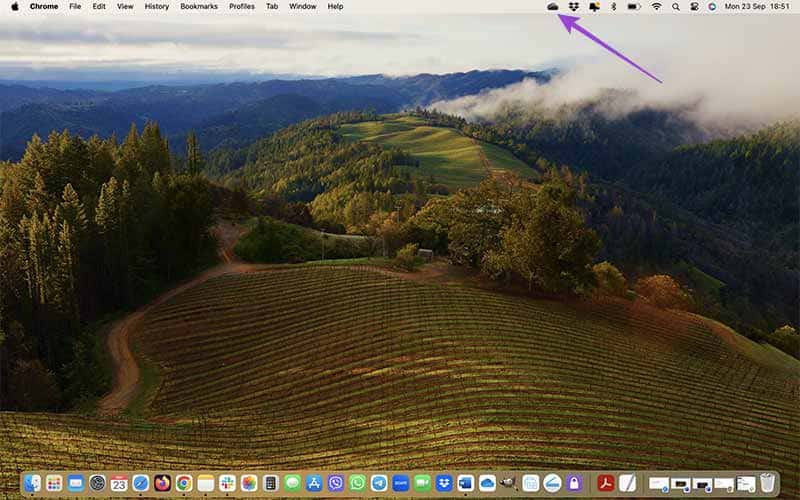
Task: Open minimized window thumbnail beside the Trash
Action: (x=745, y=483)
